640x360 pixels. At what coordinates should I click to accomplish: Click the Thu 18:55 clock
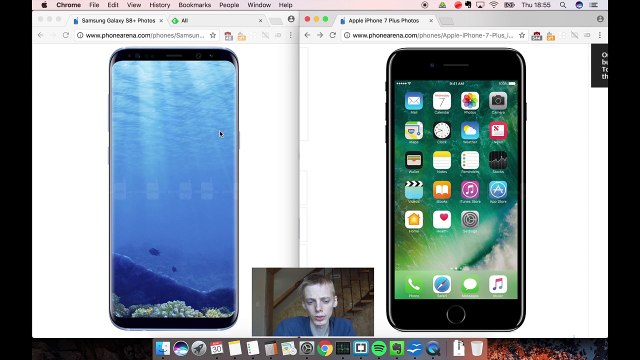point(536,5)
